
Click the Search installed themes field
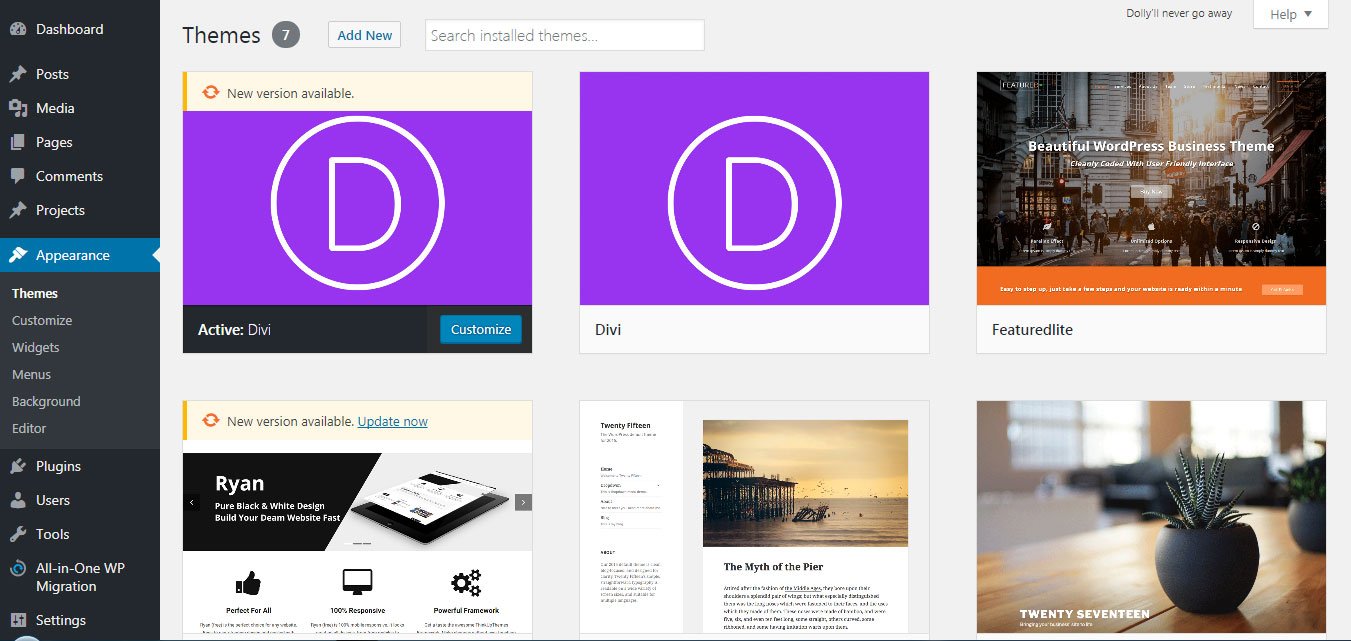(564, 35)
